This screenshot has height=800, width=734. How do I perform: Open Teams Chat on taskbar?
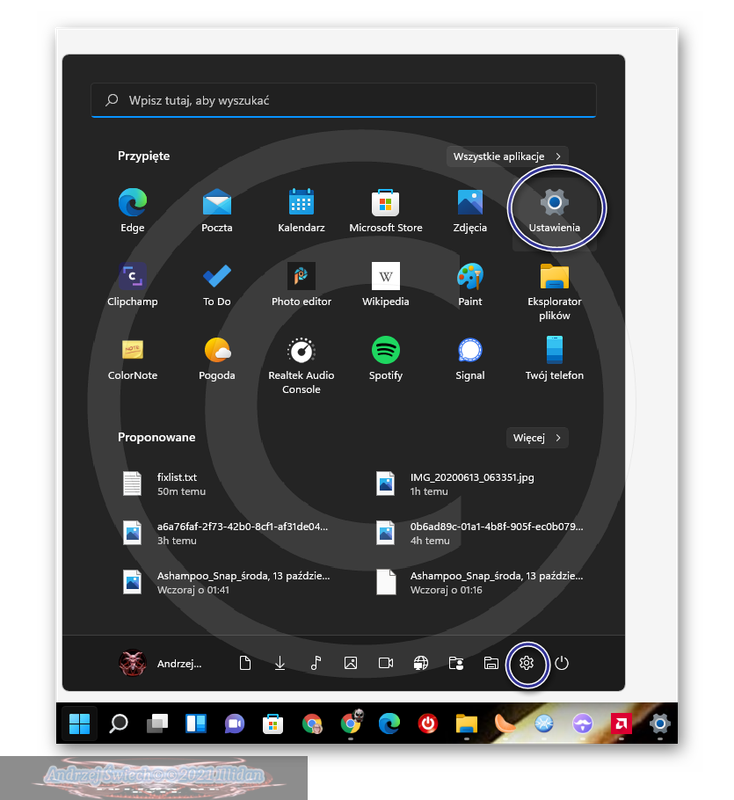[235, 723]
